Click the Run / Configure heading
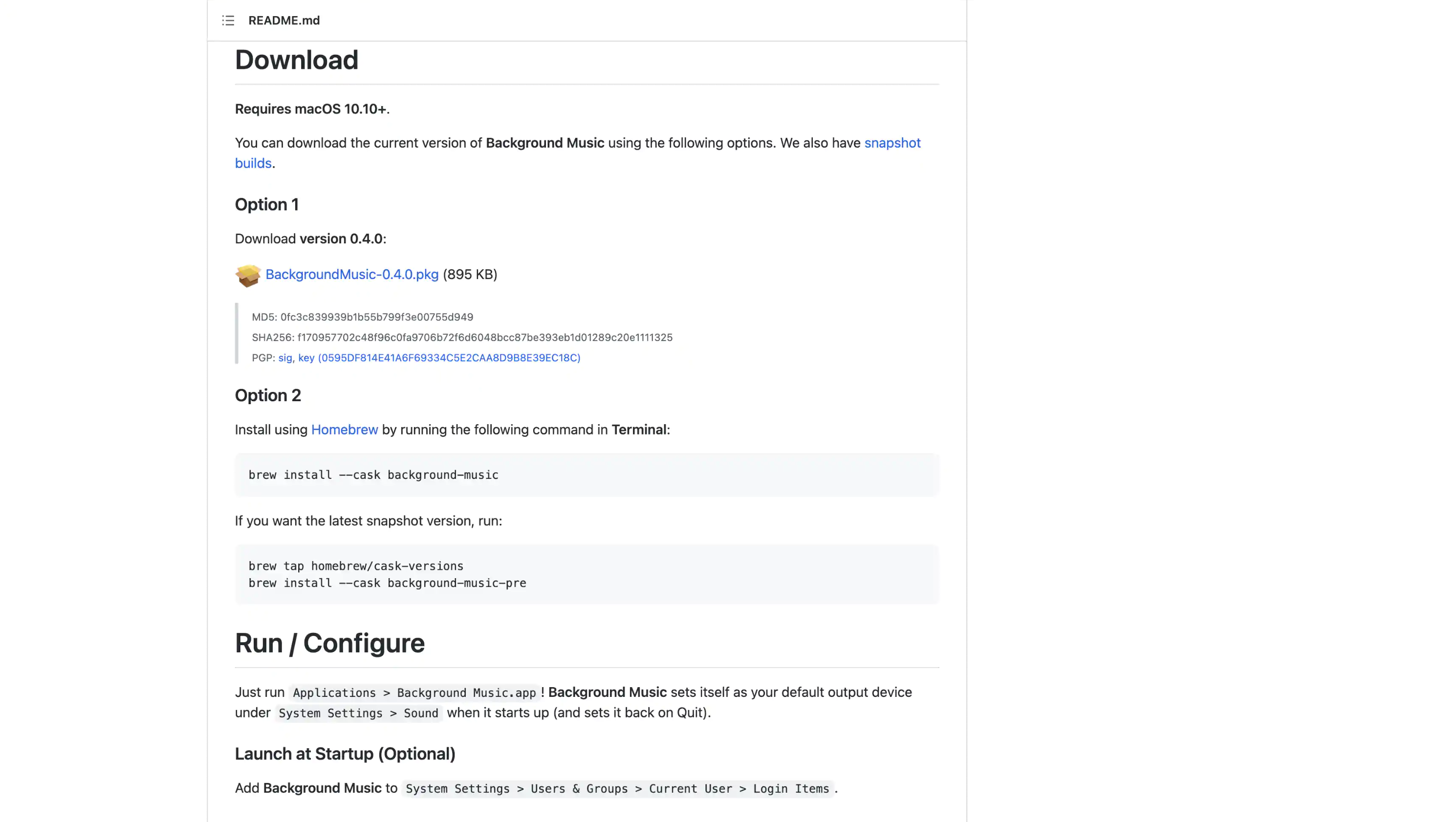1456x822 pixels. click(329, 643)
